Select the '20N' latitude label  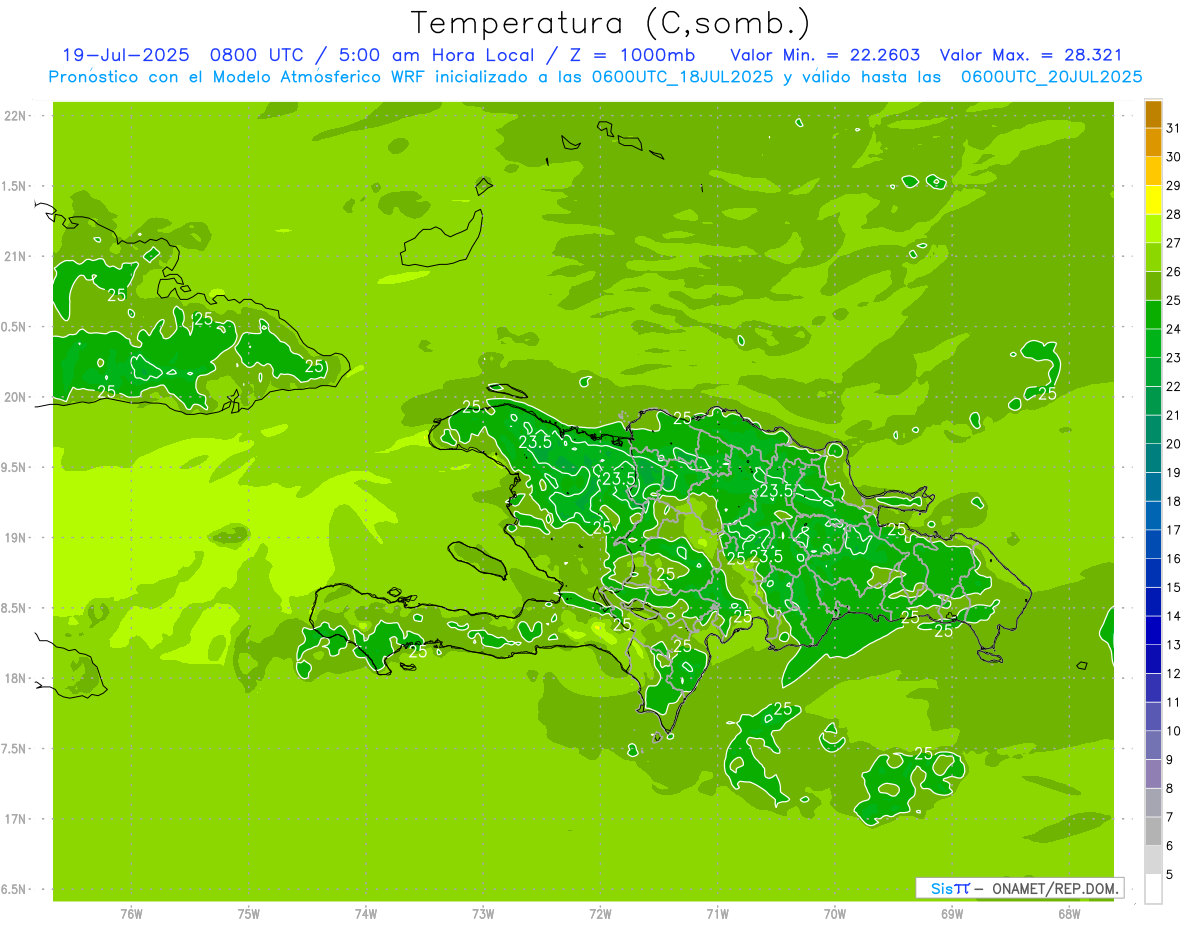tap(17, 398)
